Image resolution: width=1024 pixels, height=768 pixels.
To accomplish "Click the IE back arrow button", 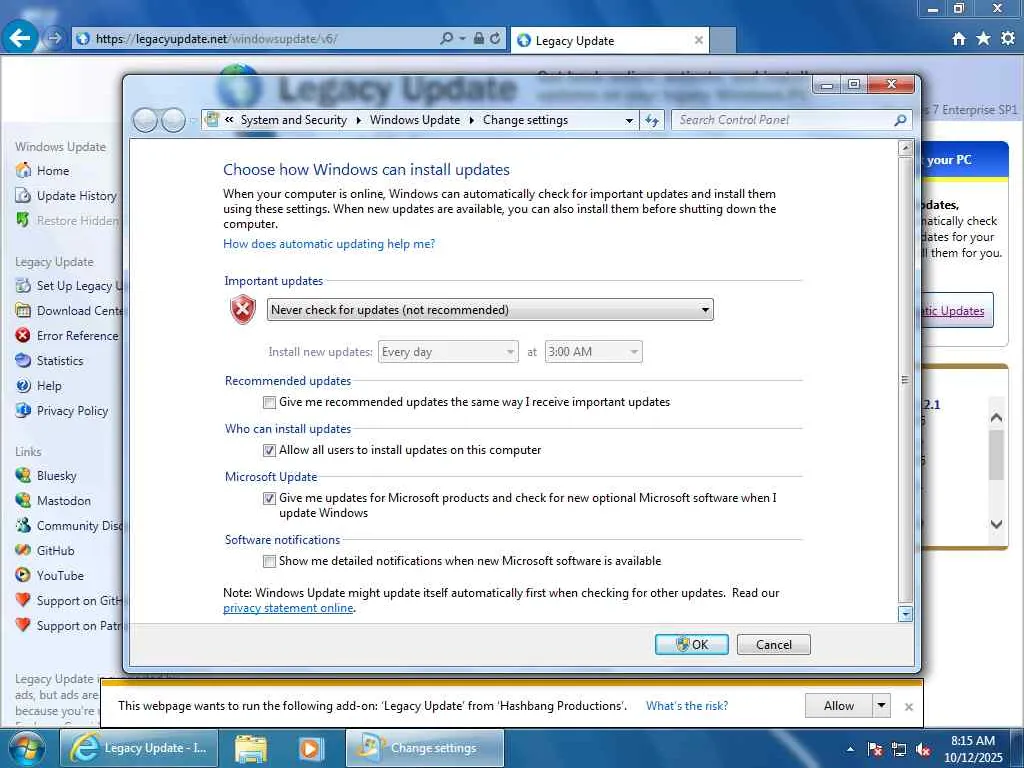I will 20,38.
